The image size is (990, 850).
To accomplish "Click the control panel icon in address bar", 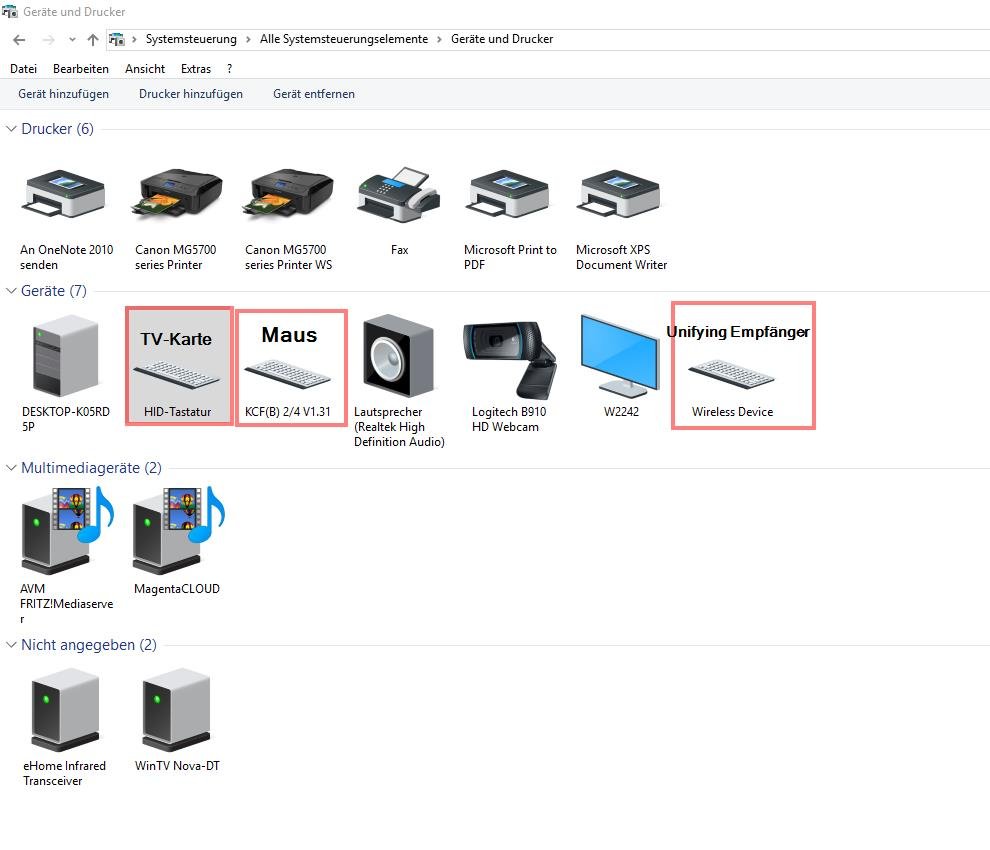I will (116, 39).
